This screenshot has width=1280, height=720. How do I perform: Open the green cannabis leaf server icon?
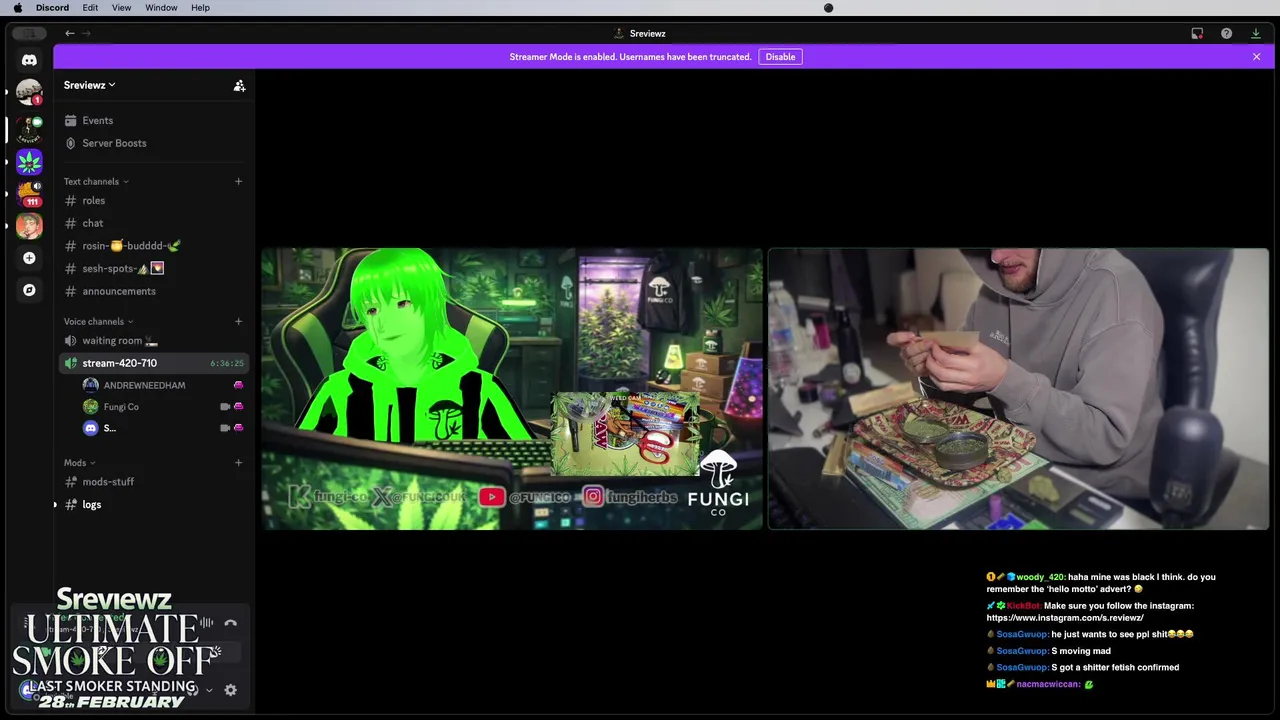tap(29, 161)
